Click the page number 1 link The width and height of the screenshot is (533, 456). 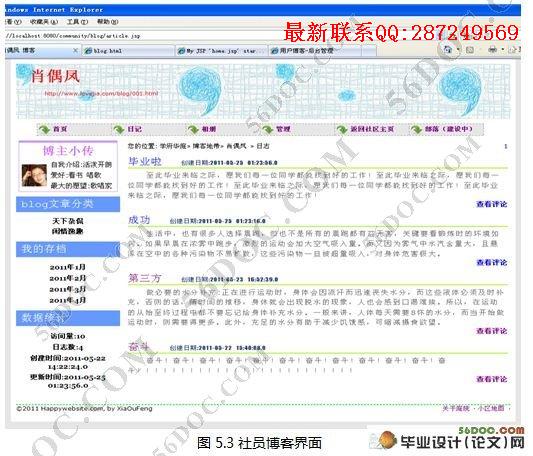[505, 146]
